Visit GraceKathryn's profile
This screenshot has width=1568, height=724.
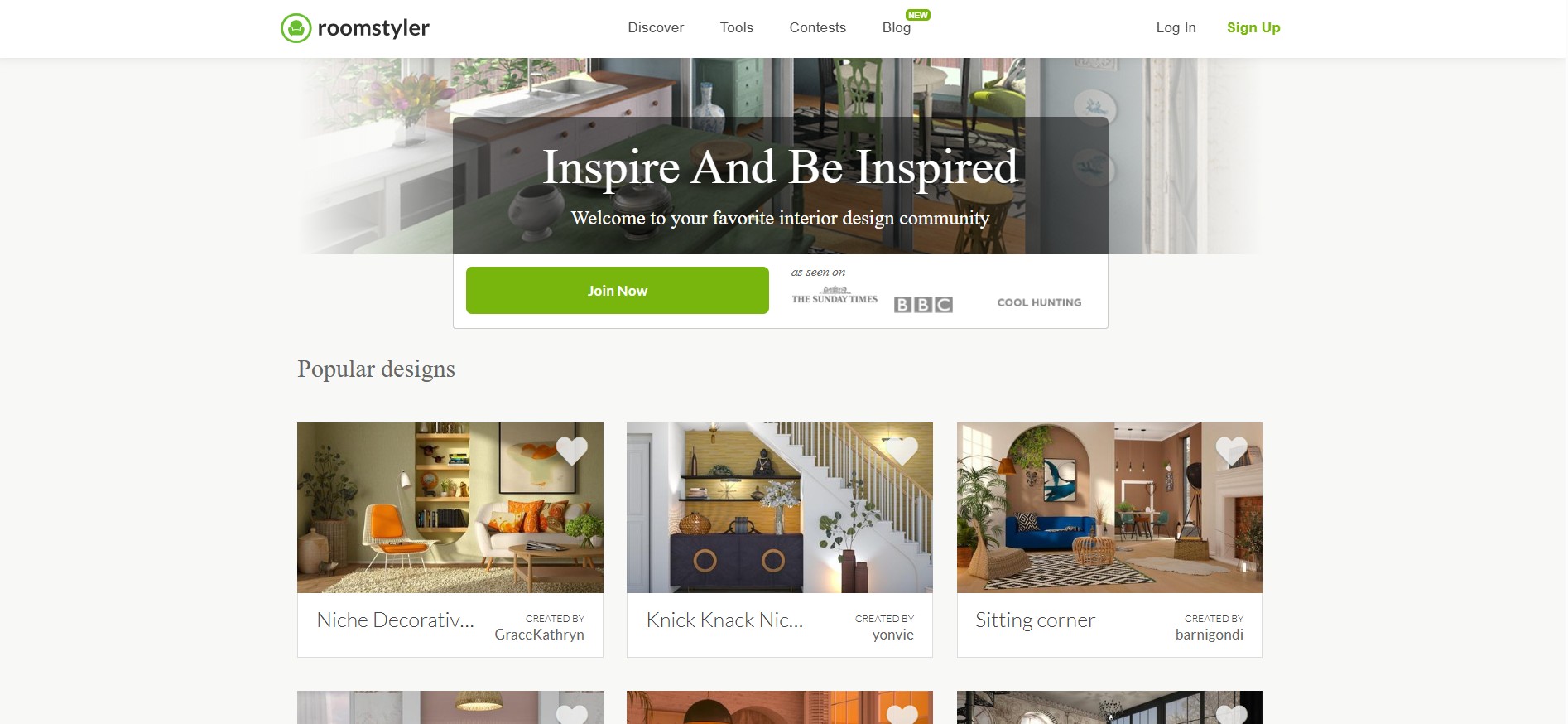tap(539, 635)
